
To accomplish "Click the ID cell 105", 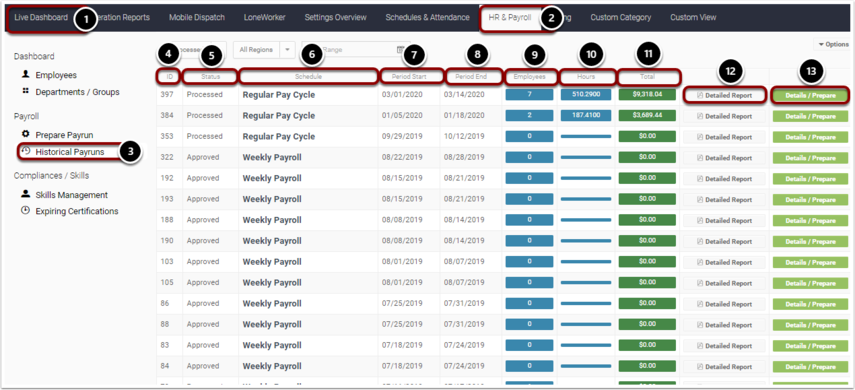I will coord(167,283).
